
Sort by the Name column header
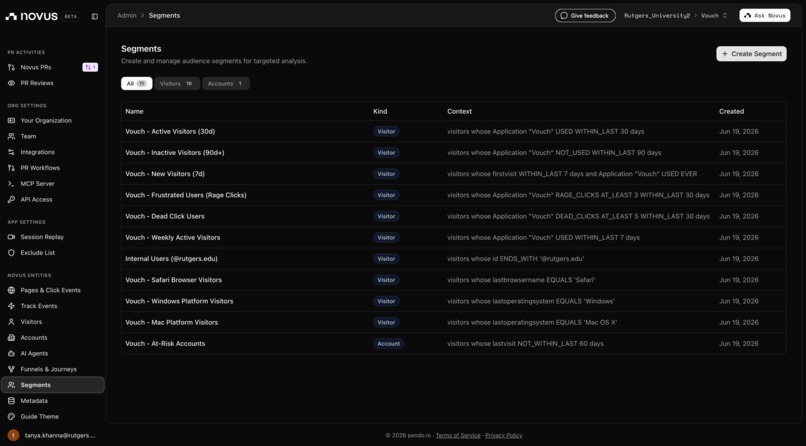[135, 112]
